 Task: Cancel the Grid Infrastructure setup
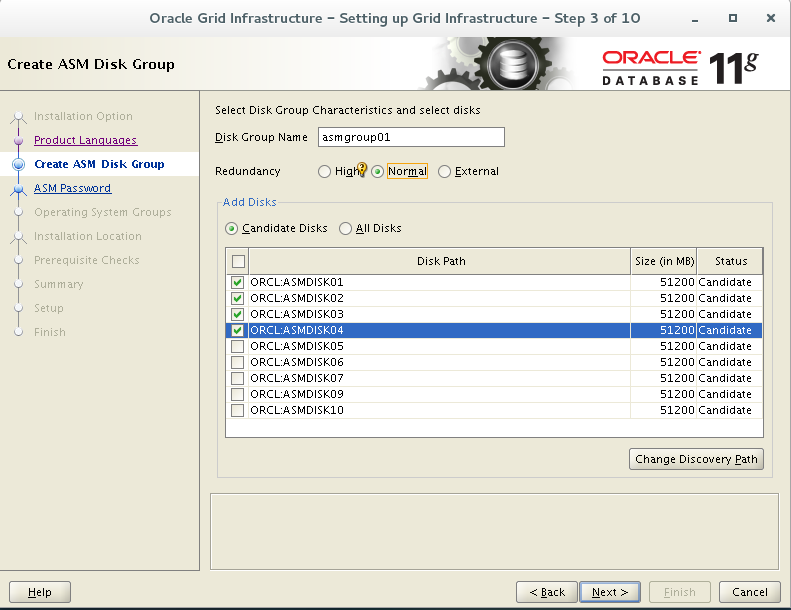tap(750, 592)
